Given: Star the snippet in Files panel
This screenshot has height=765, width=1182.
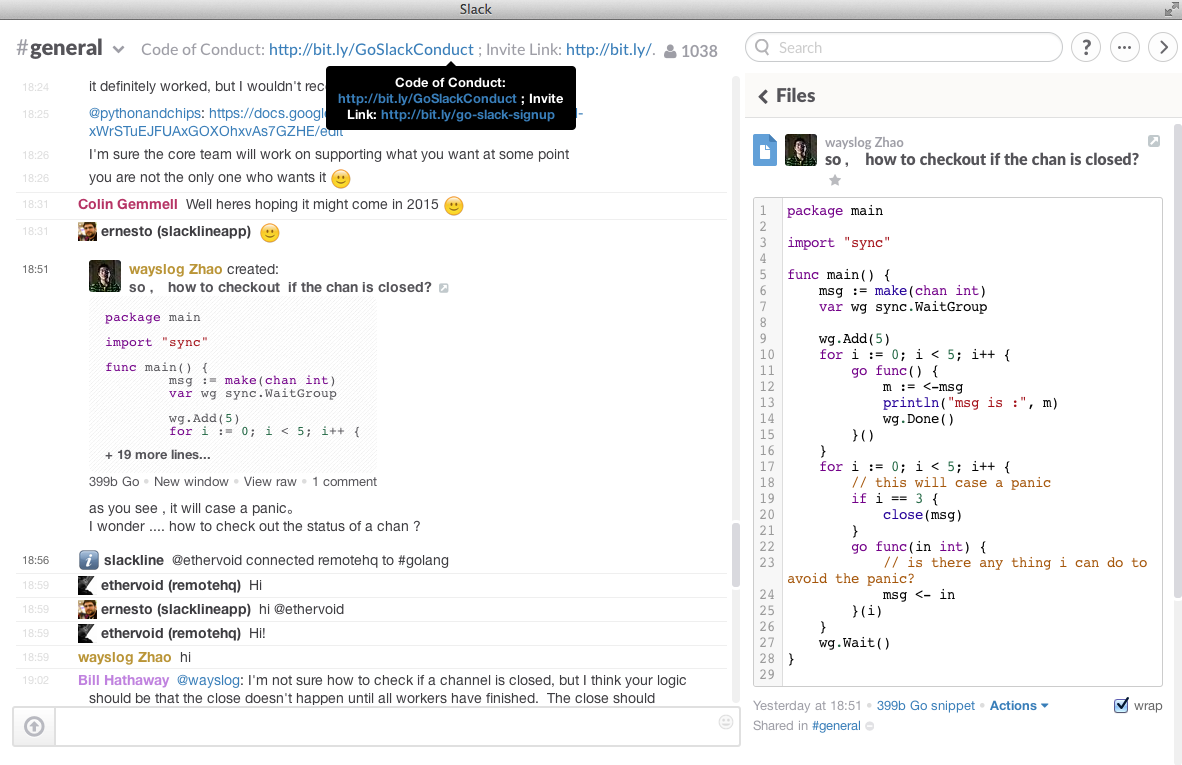Looking at the screenshot, I should click(834, 180).
